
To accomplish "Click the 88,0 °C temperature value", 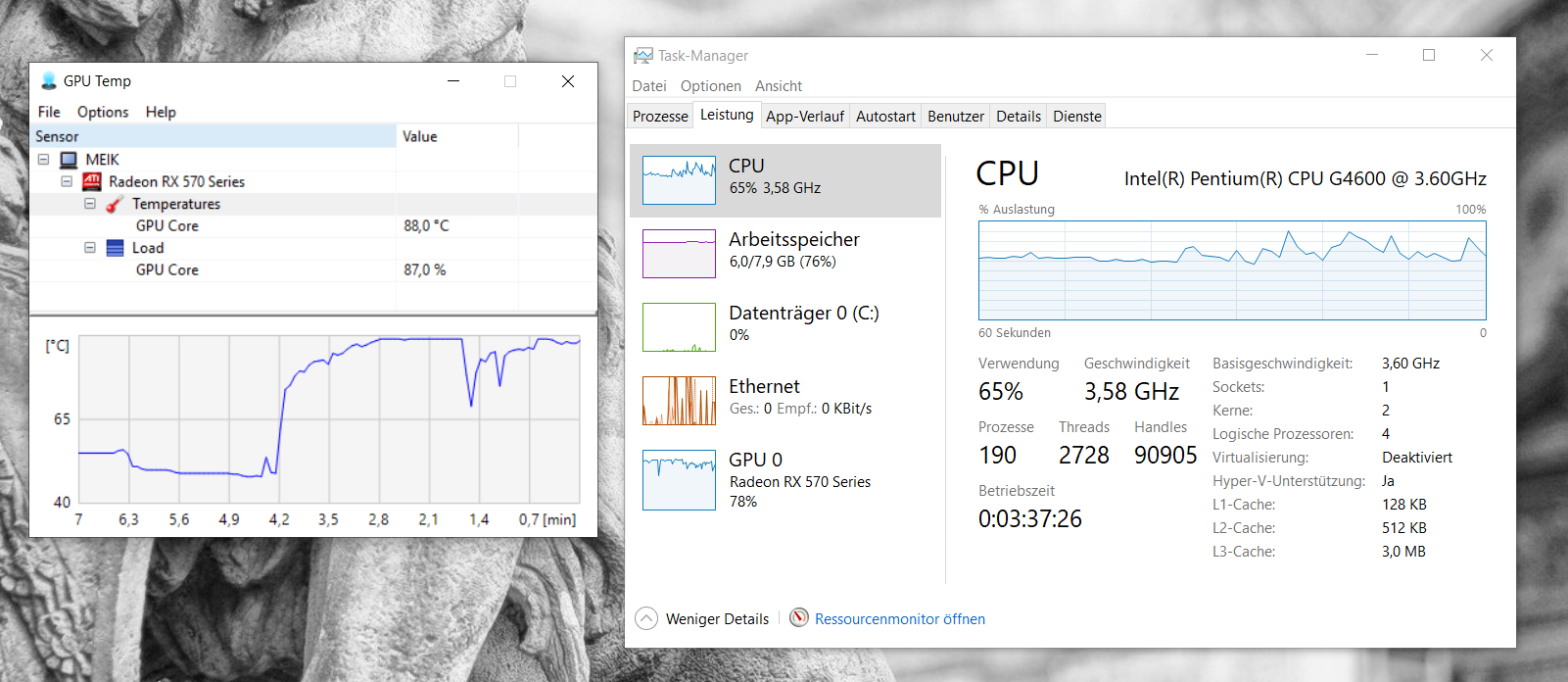I will (x=426, y=225).
